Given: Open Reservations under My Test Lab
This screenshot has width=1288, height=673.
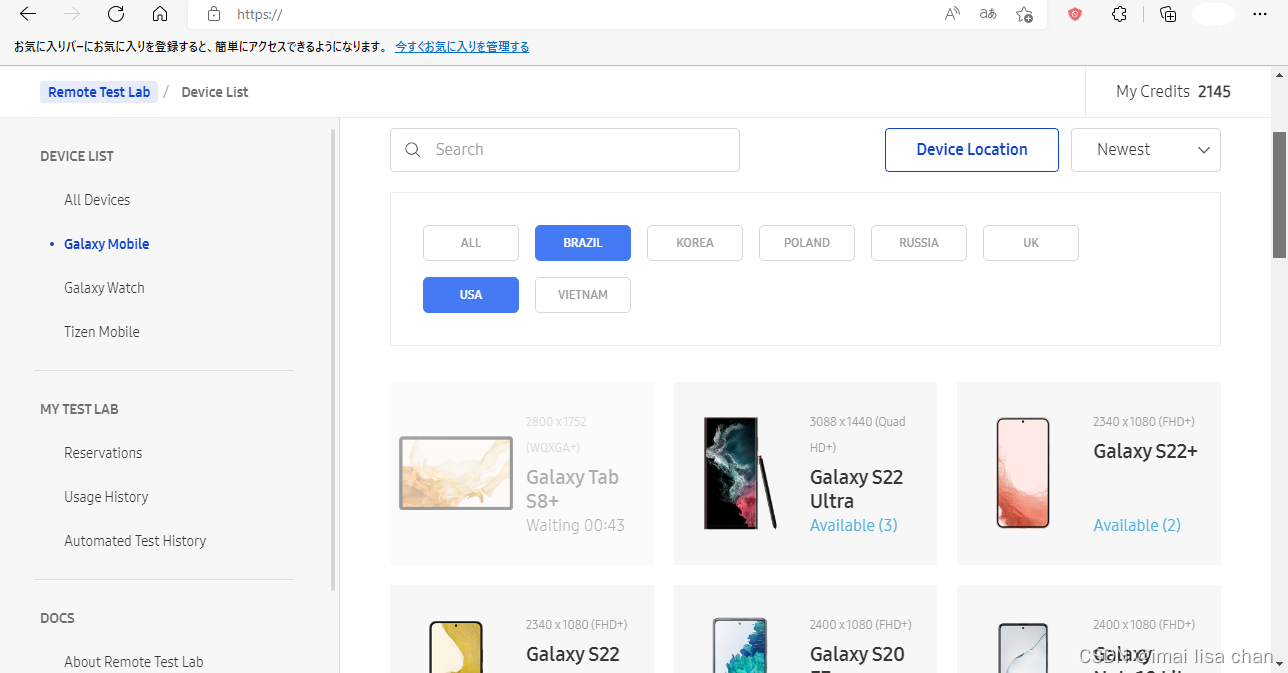Looking at the screenshot, I should pos(103,453).
